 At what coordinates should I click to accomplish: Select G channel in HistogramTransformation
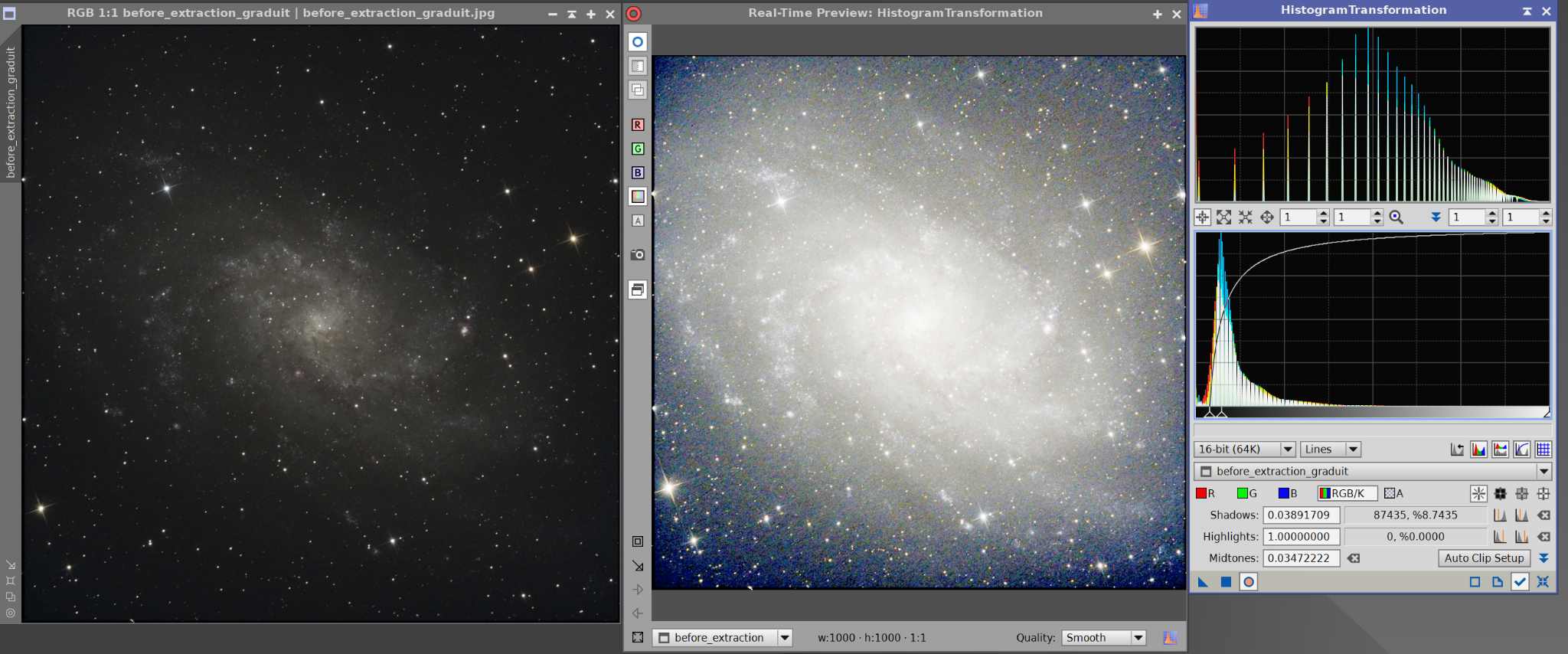[1247, 493]
